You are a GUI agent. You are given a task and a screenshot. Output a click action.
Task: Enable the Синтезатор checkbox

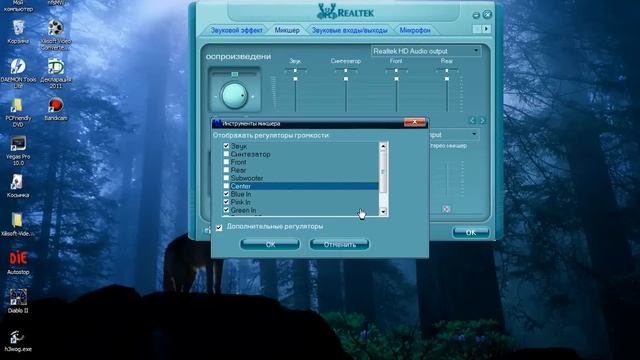pos(226,154)
